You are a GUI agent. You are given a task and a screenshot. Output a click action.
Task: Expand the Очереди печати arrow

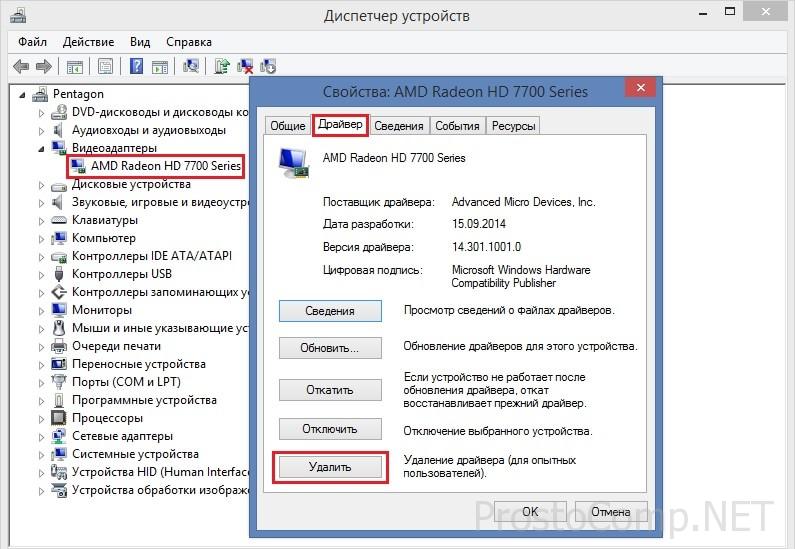[x=42, y=347]
